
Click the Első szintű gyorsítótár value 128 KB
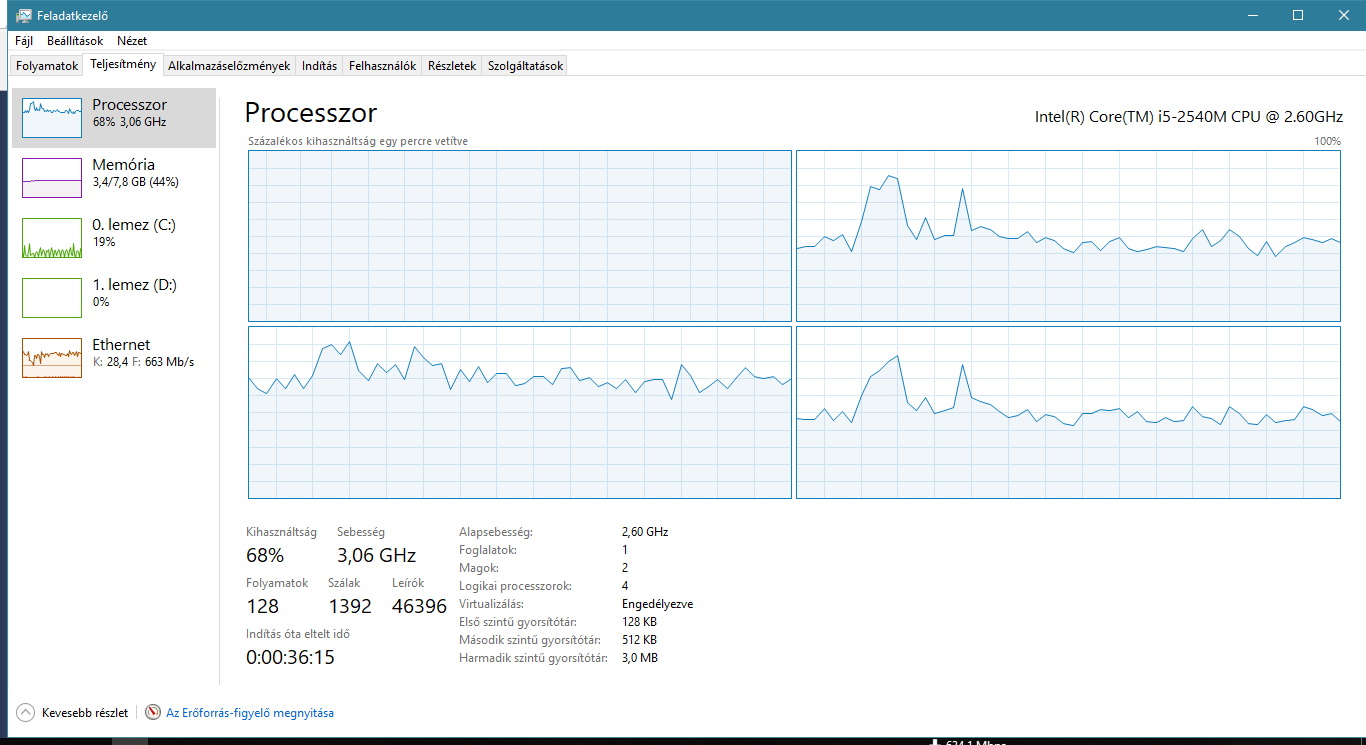point(640,622)
